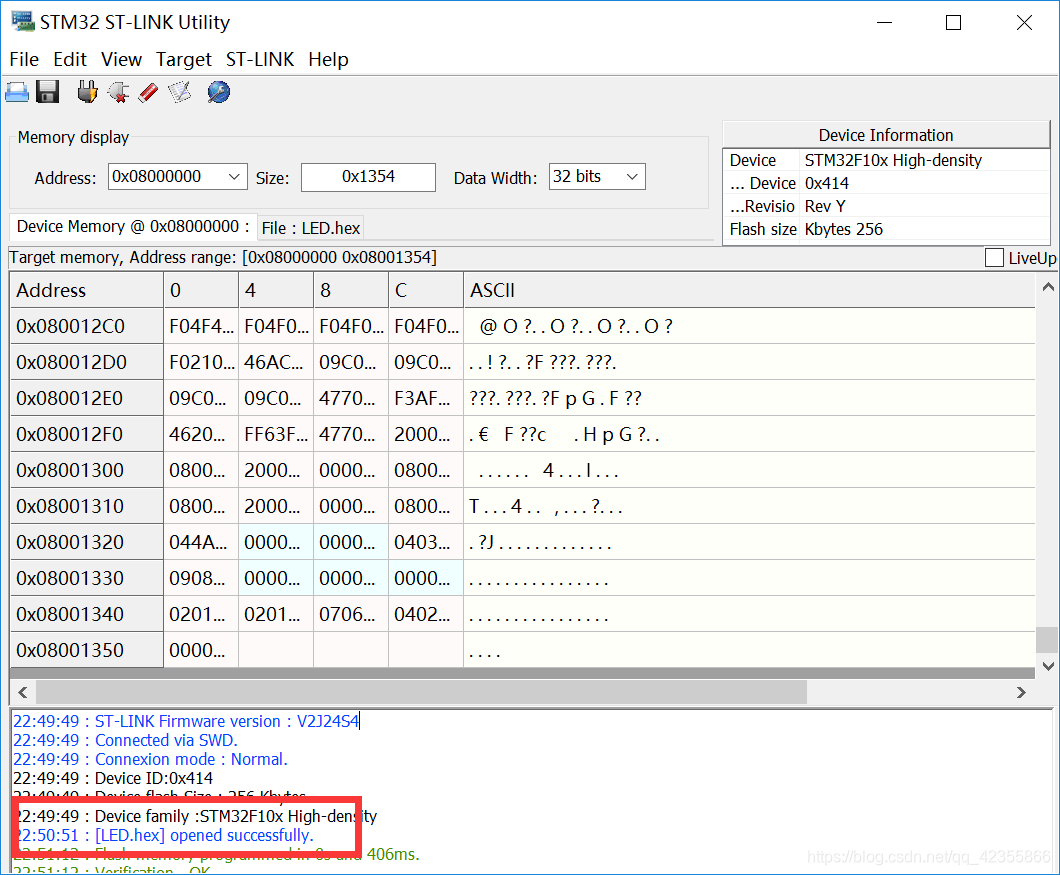Click the Connect to target plug icon

point(87,92)
